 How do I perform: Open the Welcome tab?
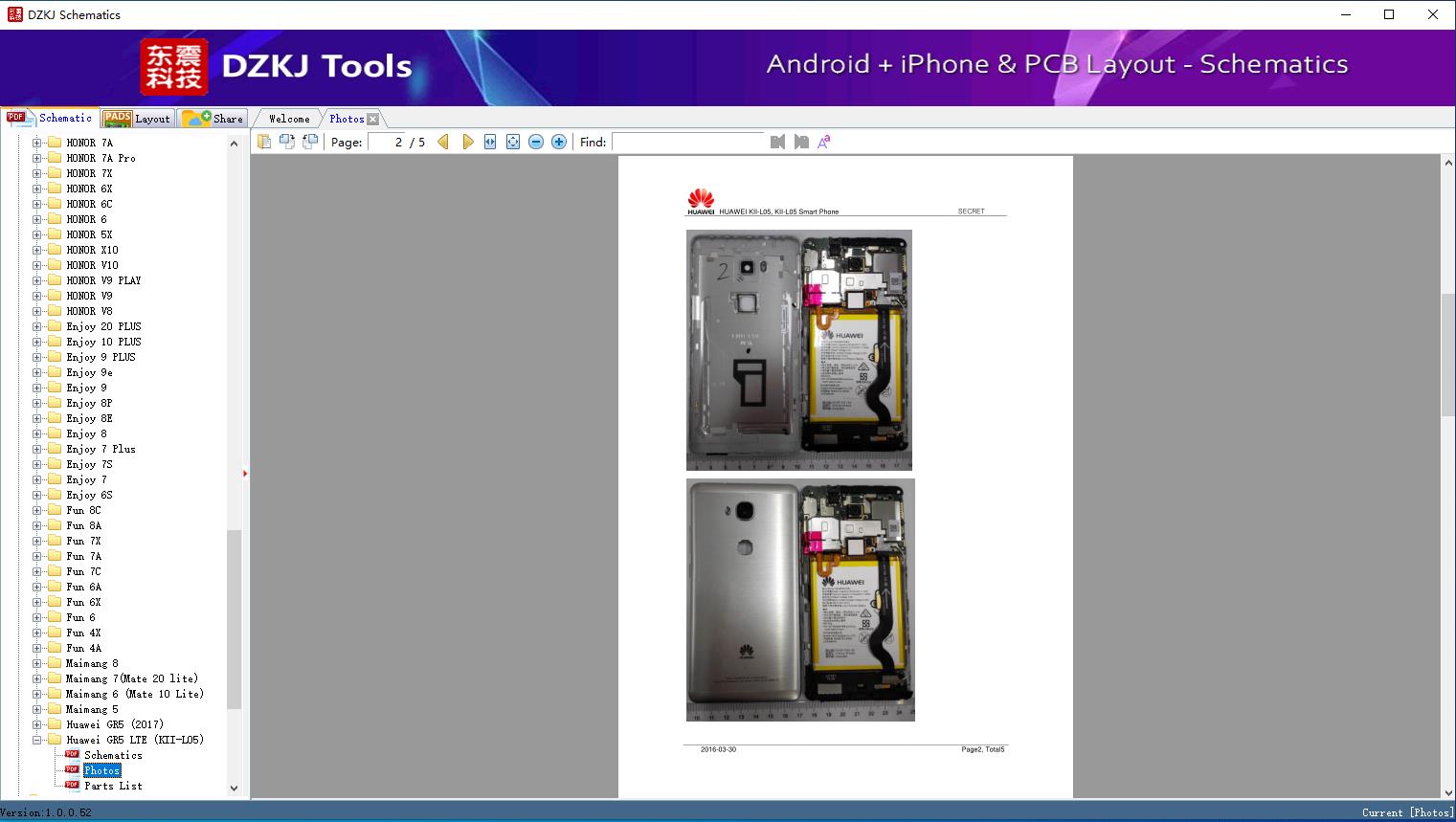click(289, 119)
